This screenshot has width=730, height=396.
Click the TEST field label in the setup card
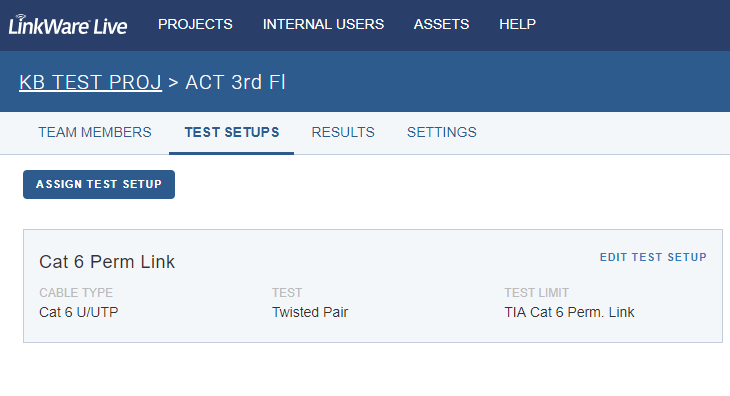pos(287,293)
